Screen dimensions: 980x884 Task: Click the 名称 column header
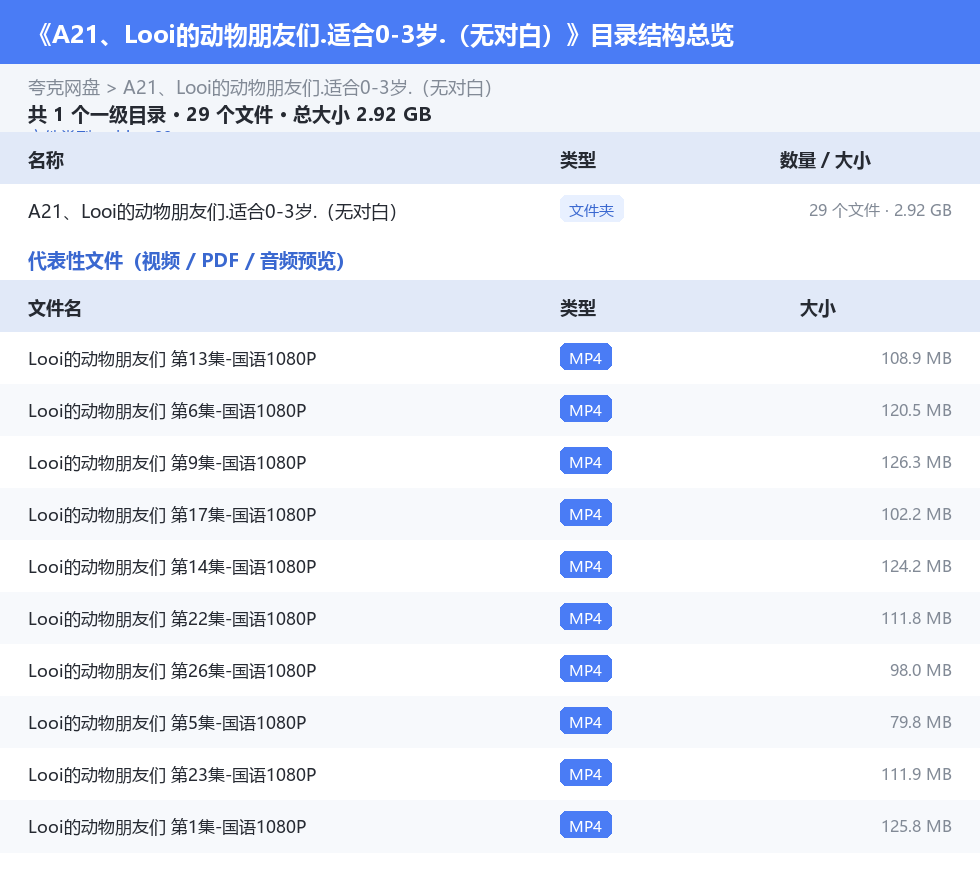tap(46, 160)
